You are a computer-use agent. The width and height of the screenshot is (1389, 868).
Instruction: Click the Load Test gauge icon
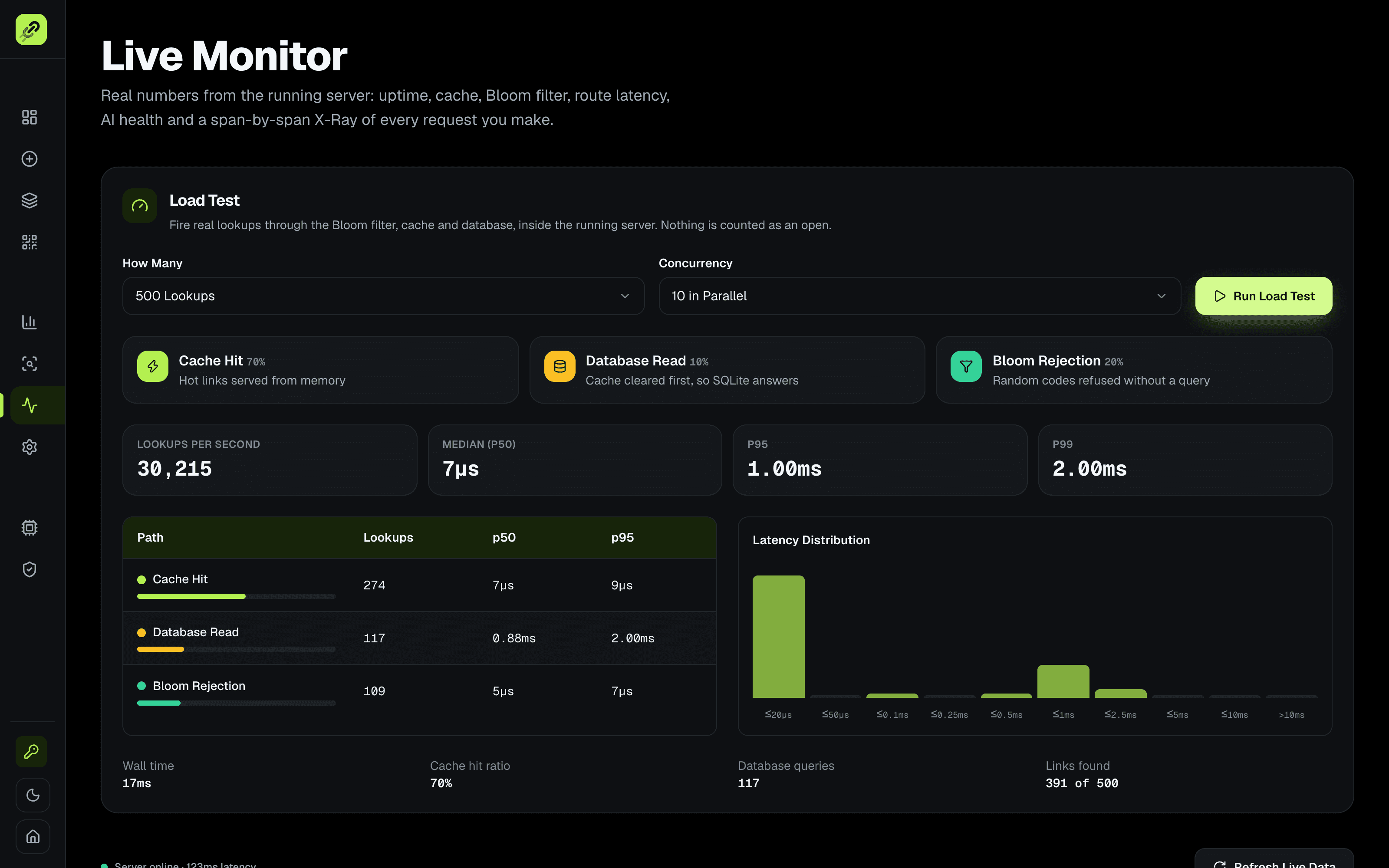tap(139, 206)
